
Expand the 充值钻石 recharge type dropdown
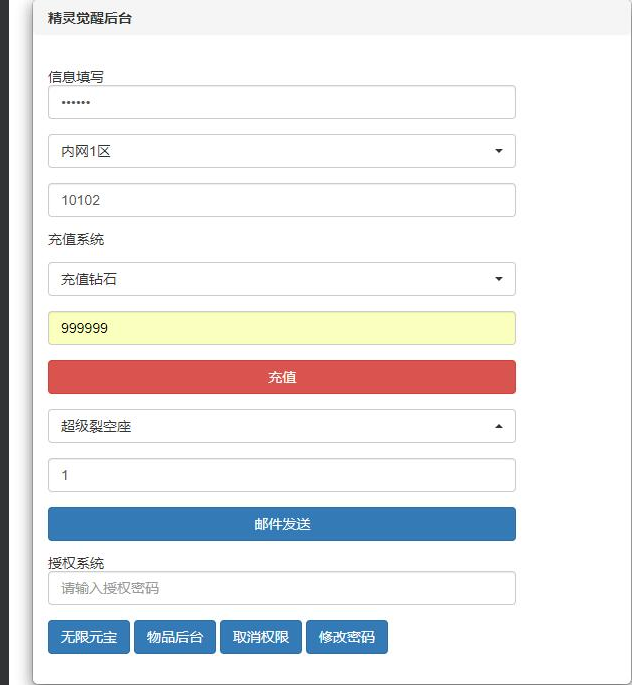tap(281, 279)
